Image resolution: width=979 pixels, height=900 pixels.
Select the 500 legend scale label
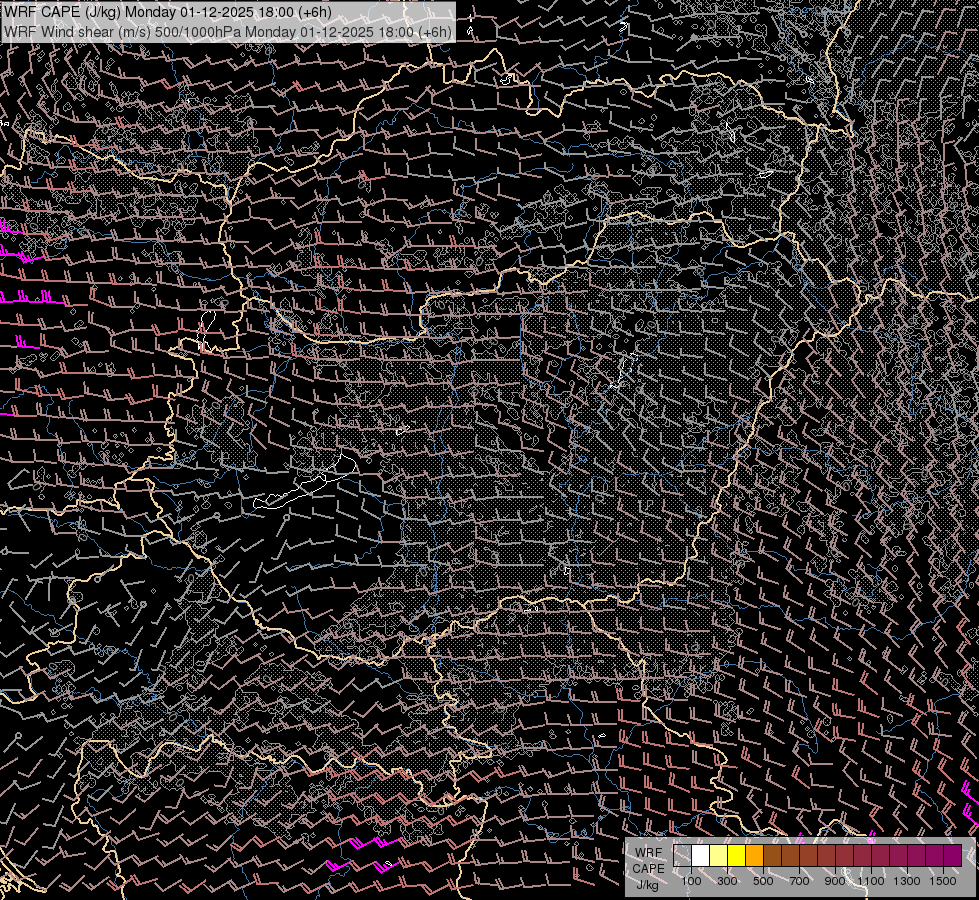pyautogui.click(x=763, y=881)
